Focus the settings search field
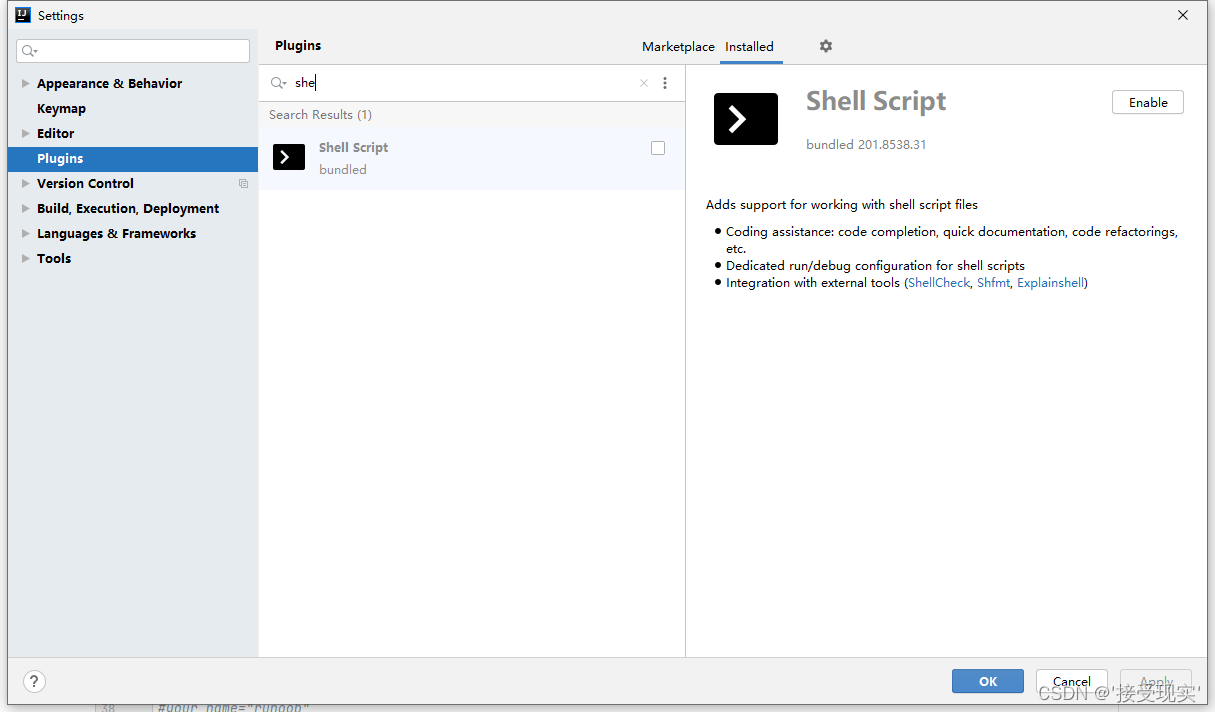Image resolution: width=1215 pixels, height=712 pixels. (133, 51)
